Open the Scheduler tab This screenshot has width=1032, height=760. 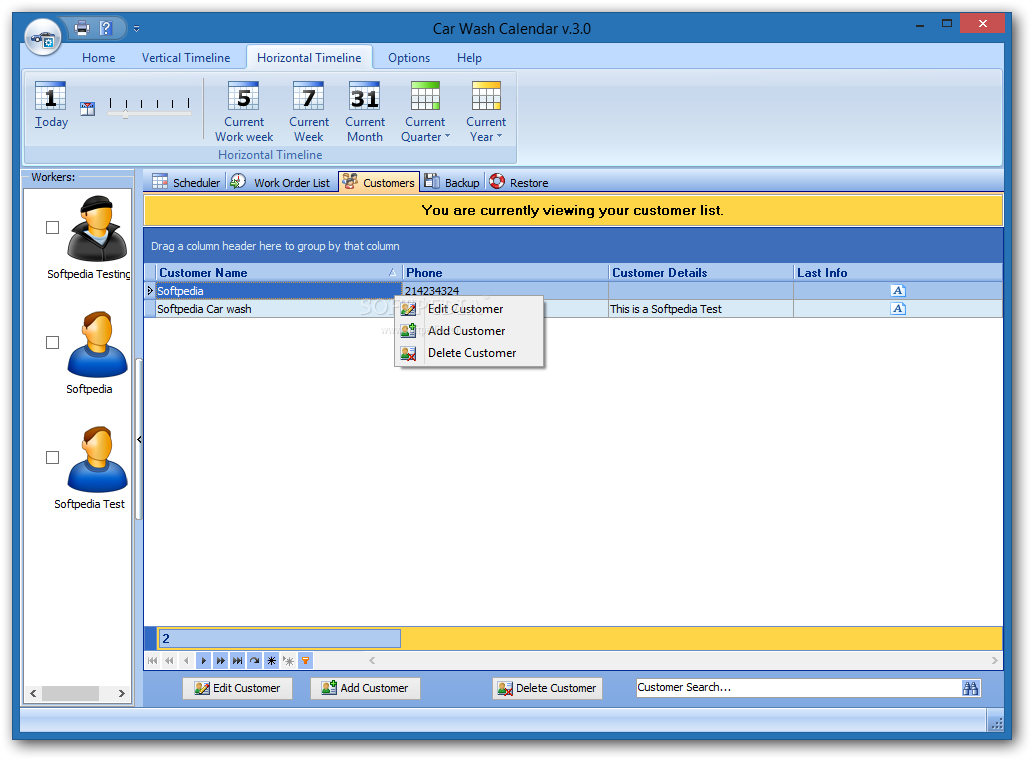coord(187,182)
